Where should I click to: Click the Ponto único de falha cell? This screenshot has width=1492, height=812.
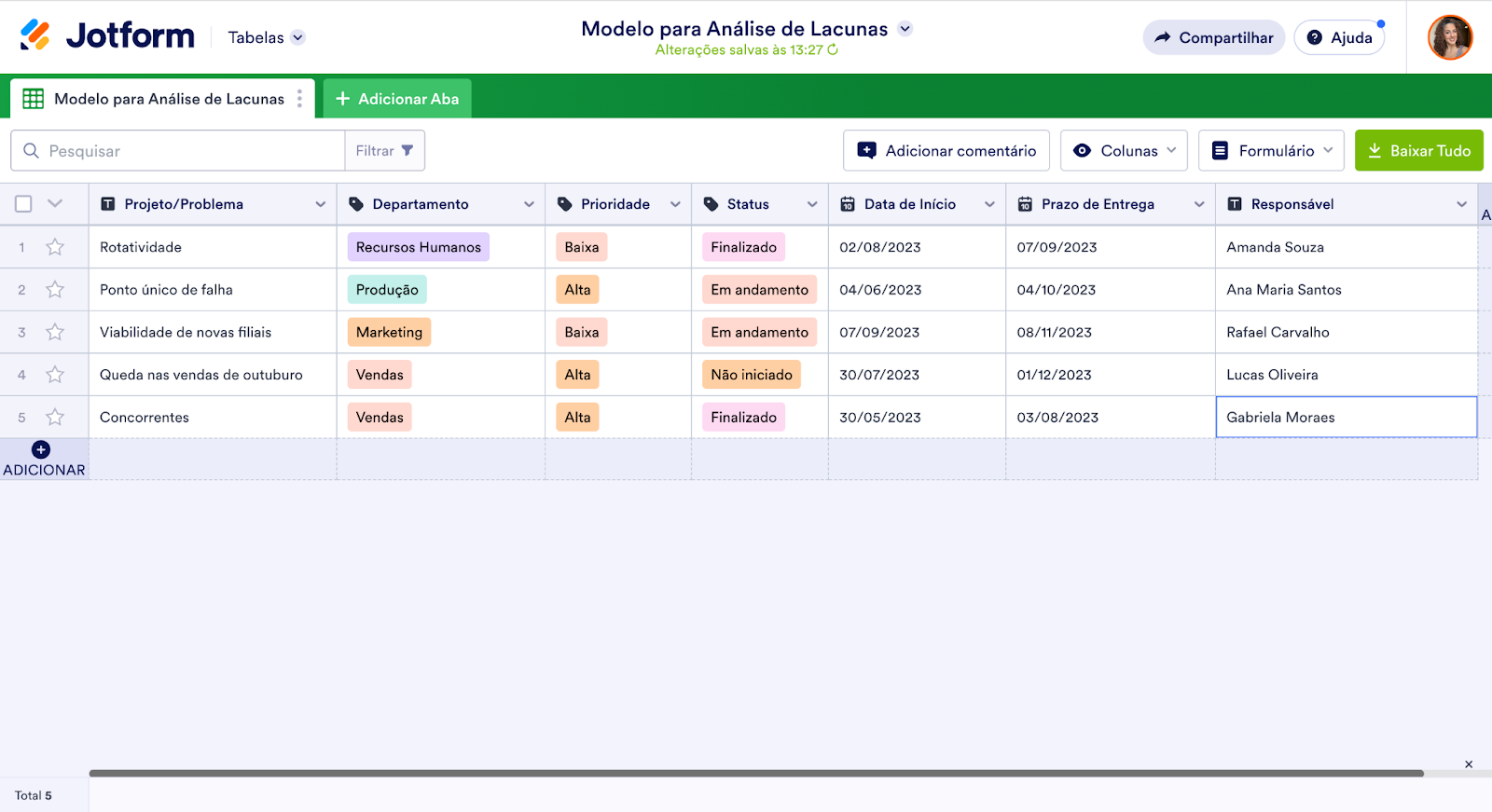tap(213, 290)
